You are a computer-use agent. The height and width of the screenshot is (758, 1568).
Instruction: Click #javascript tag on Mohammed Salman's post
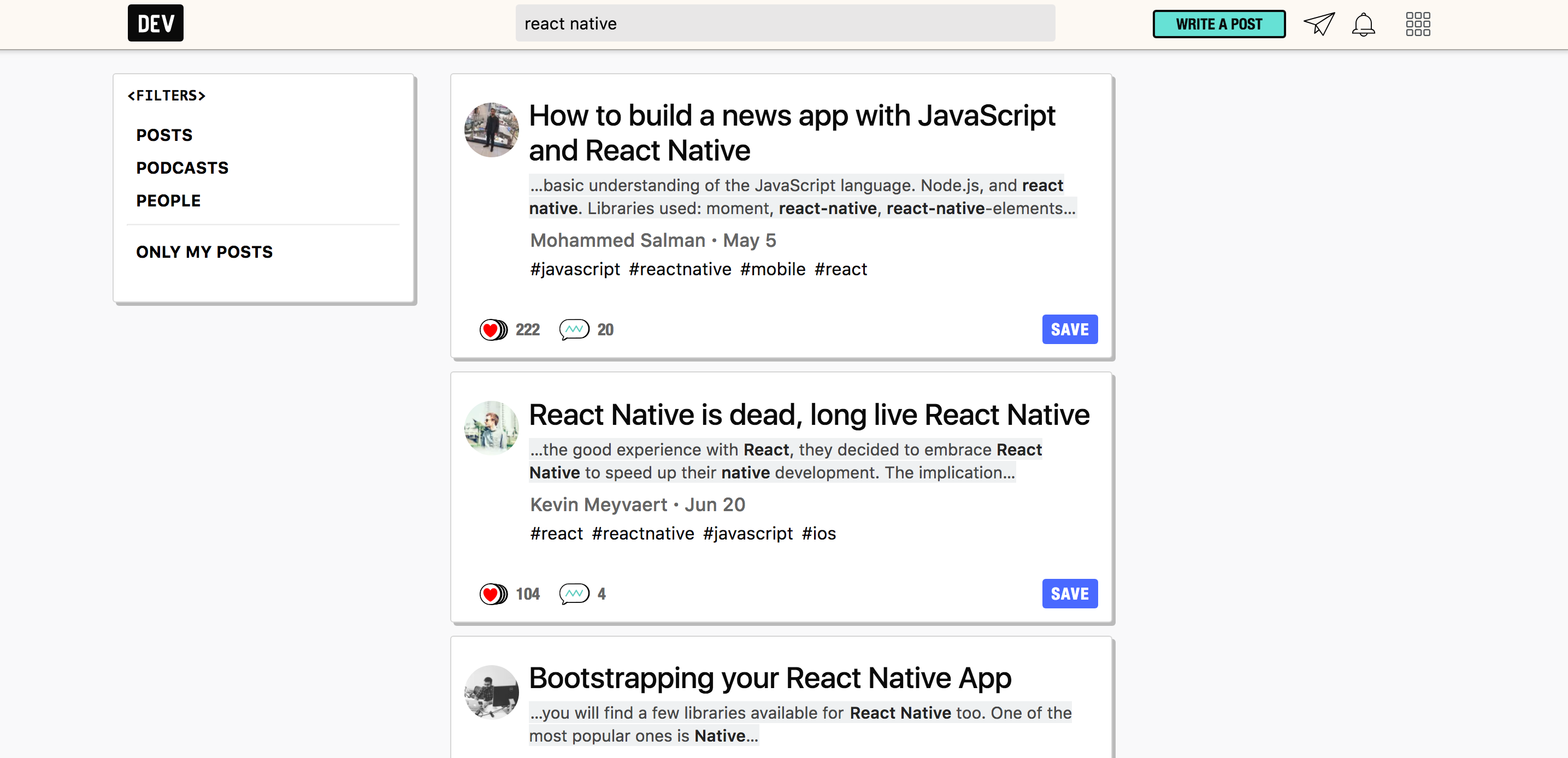click(x=575, y=269)
